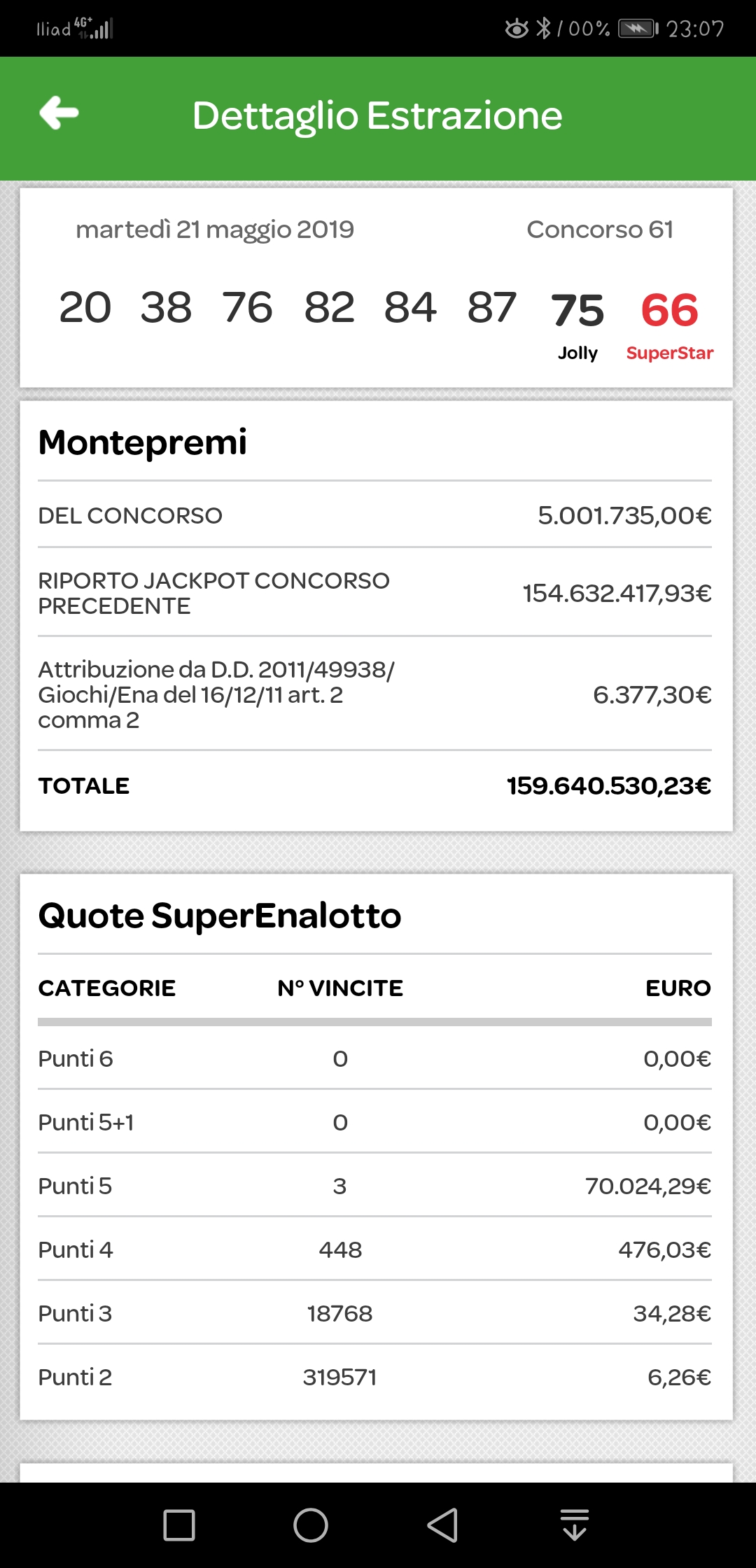
Task: Select the Punti 5 winnings row
Action: [x=374, y=1186]
